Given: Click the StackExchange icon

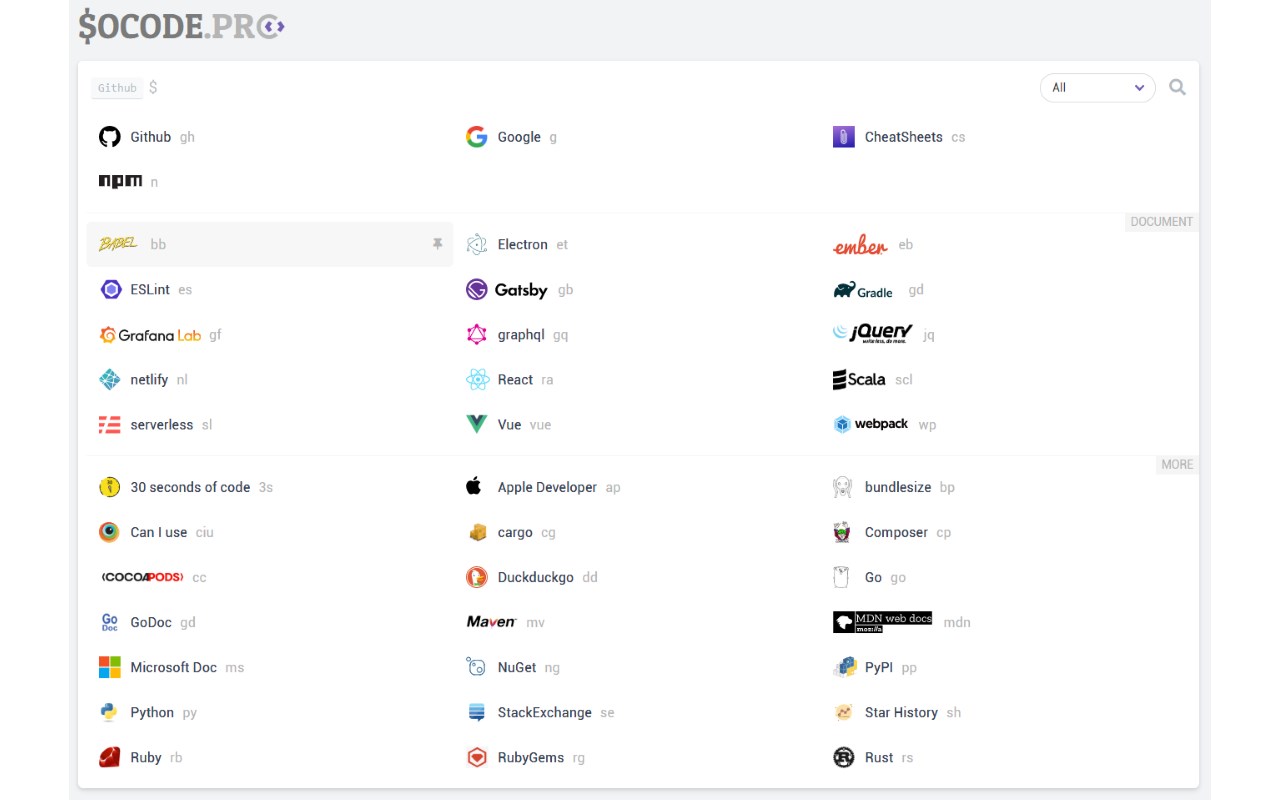Looking at the screenshot, I should (x=477, y=712).
